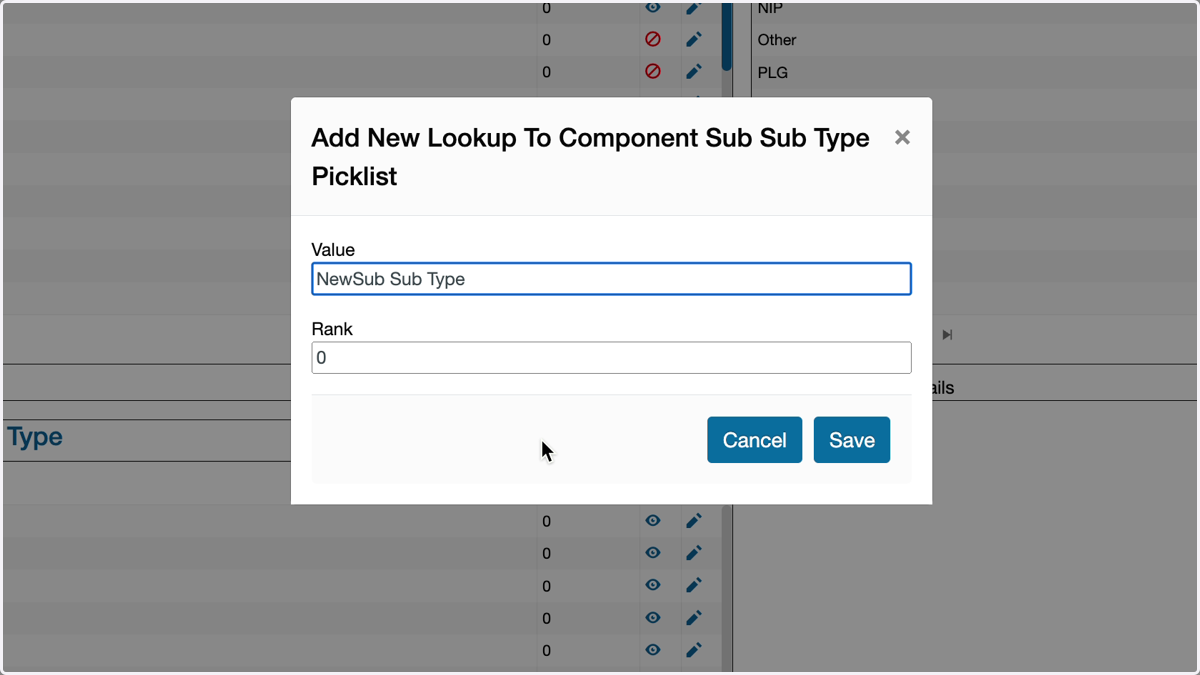Select the Other entry in background list

[x=777, y=40]
